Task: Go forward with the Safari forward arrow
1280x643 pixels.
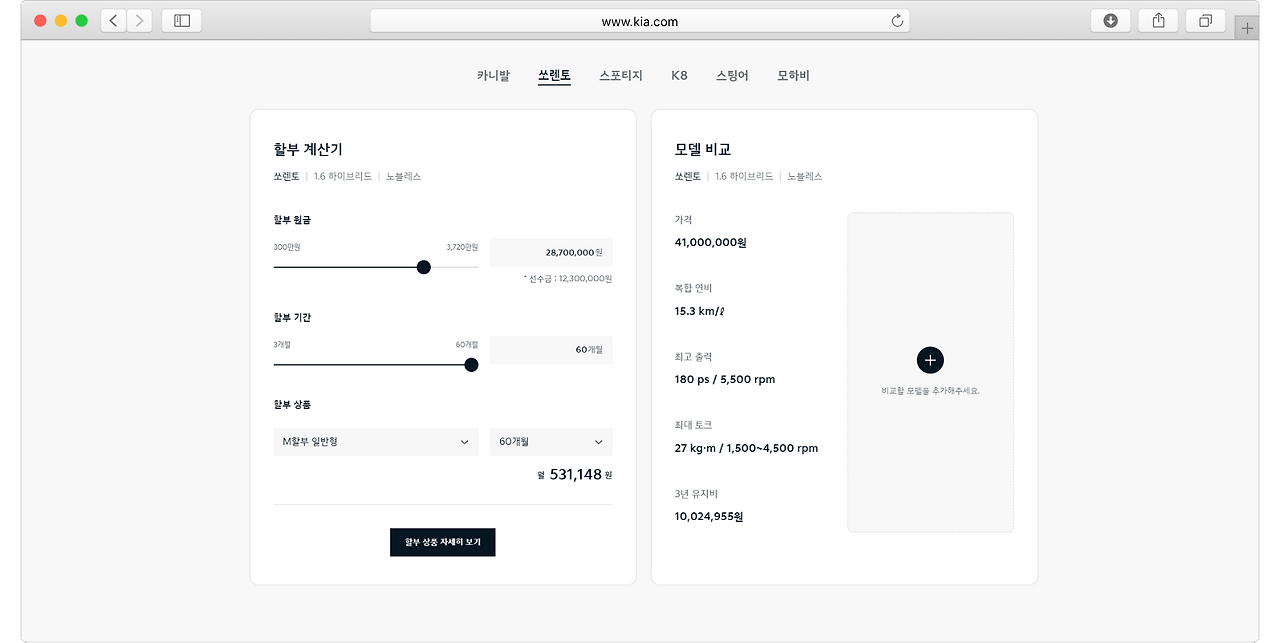Action: 139,20
